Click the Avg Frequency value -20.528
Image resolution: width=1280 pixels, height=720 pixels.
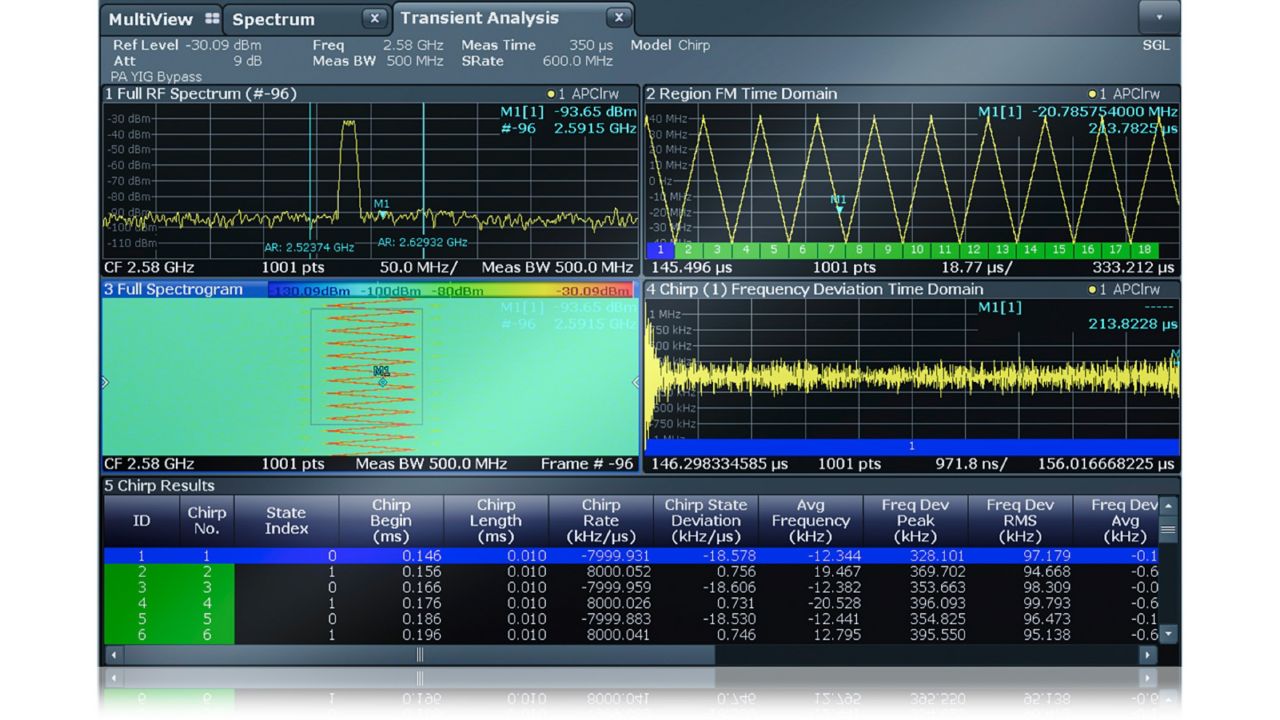(834, 604)
